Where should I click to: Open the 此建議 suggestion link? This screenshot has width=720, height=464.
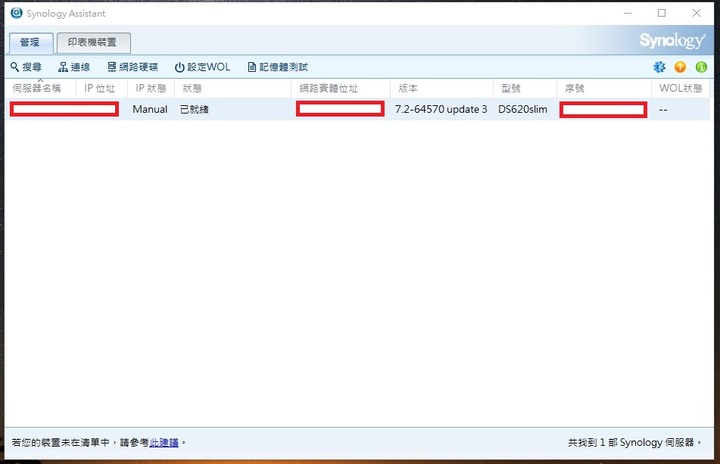pos(164,443)
